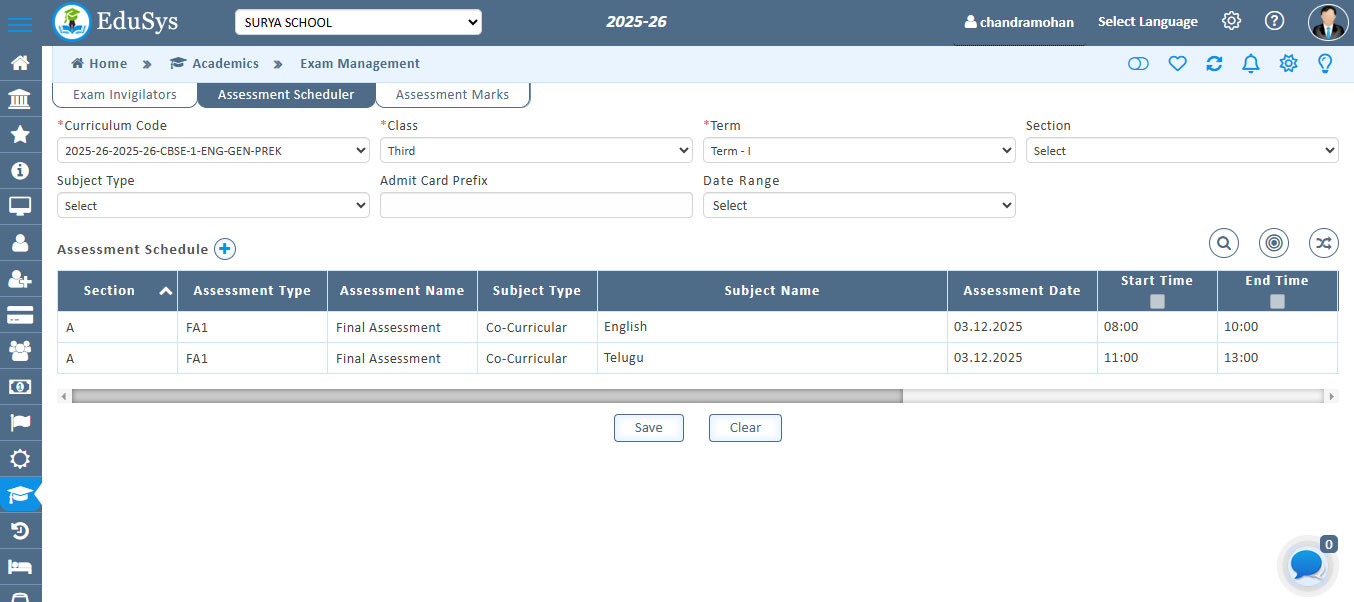This screenshot has width=1354, height=602.
Task: Flip the toggle switch in breadcrumb bar
Action: pyautogui.click(x=1138, y=64)
